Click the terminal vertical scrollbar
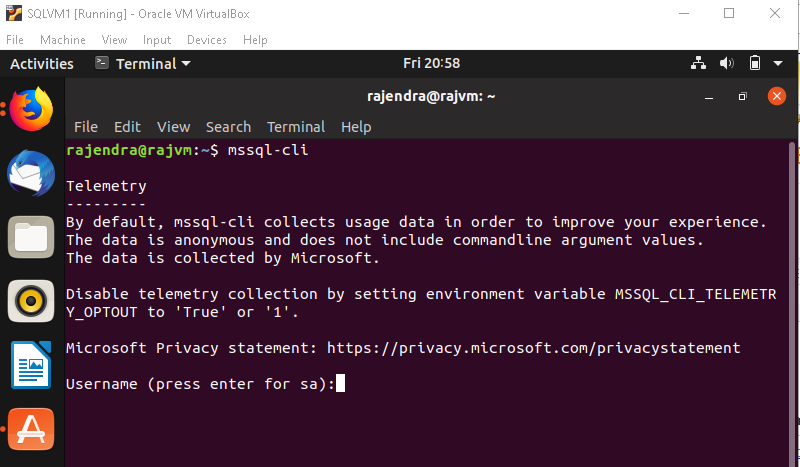The image size is (800, 467). pyautogui.click(x=794, y=300)
